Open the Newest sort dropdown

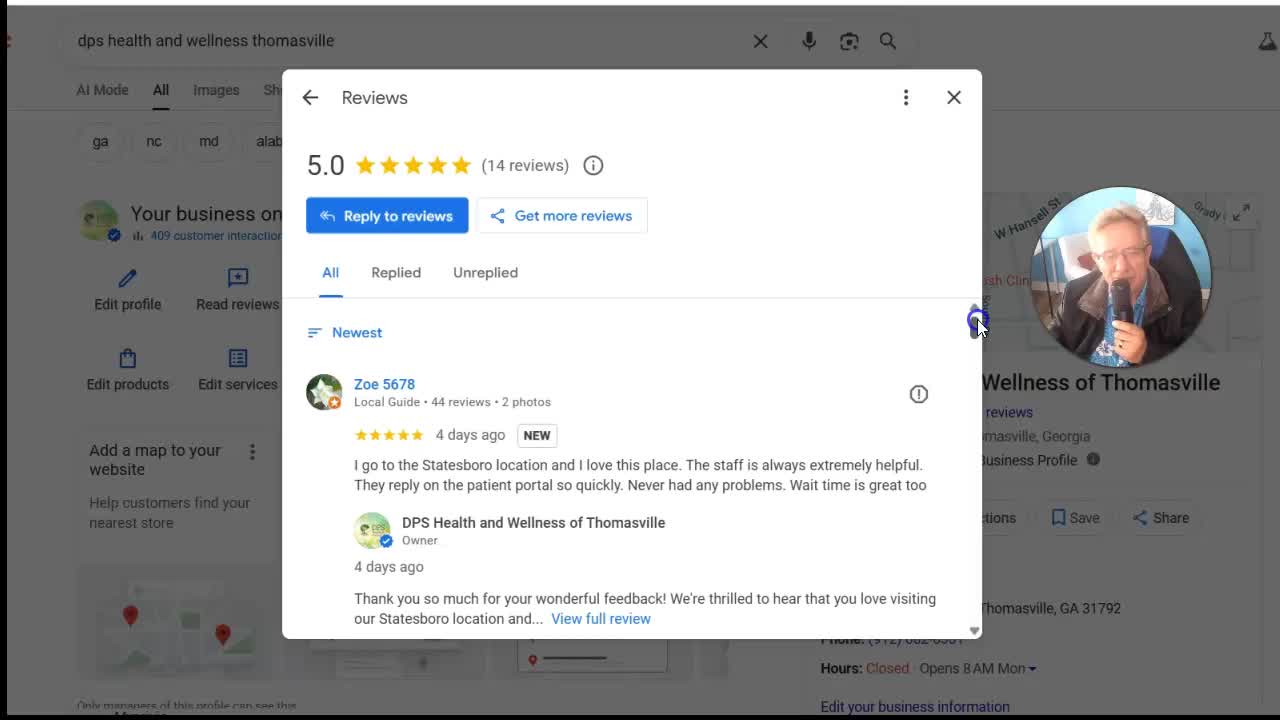click(345, 333)
